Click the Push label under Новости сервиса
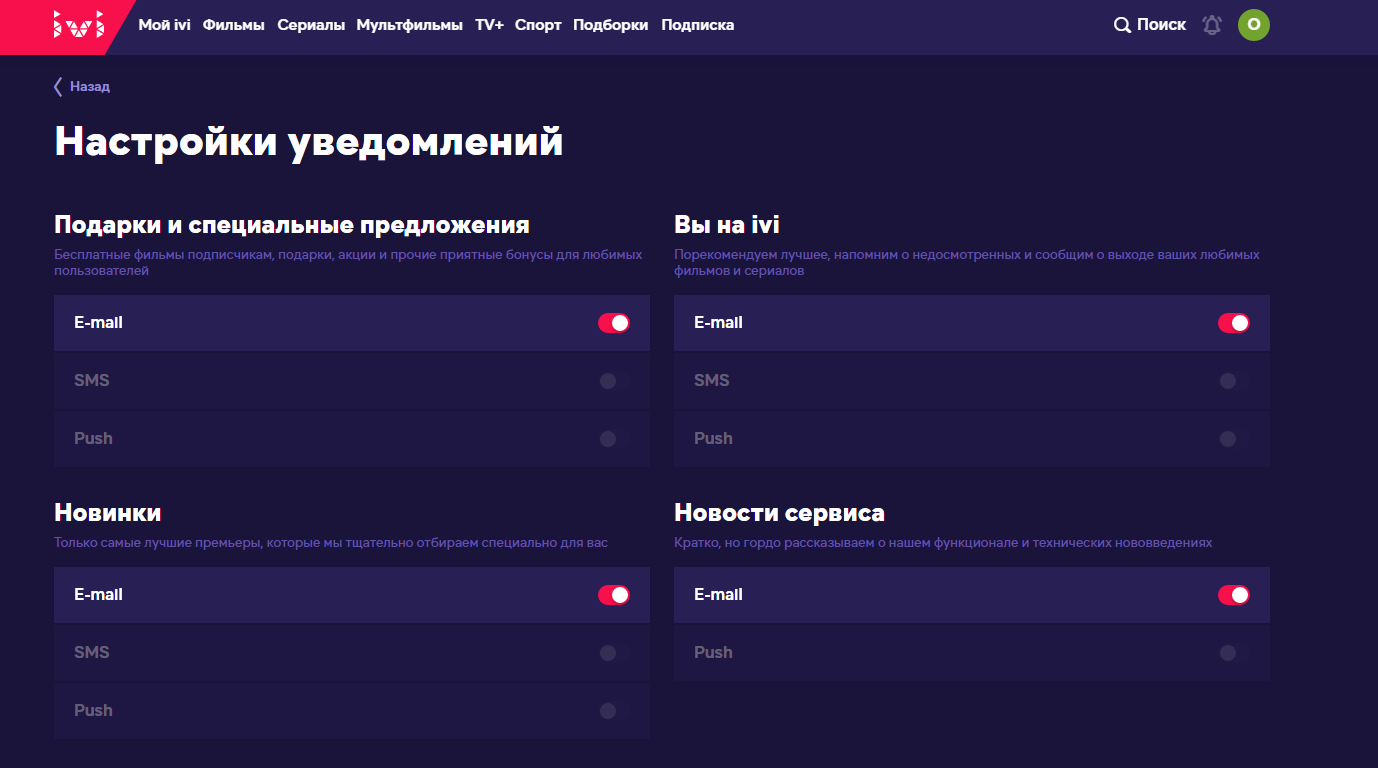1378x768 pixels. (x=713, y=653)
